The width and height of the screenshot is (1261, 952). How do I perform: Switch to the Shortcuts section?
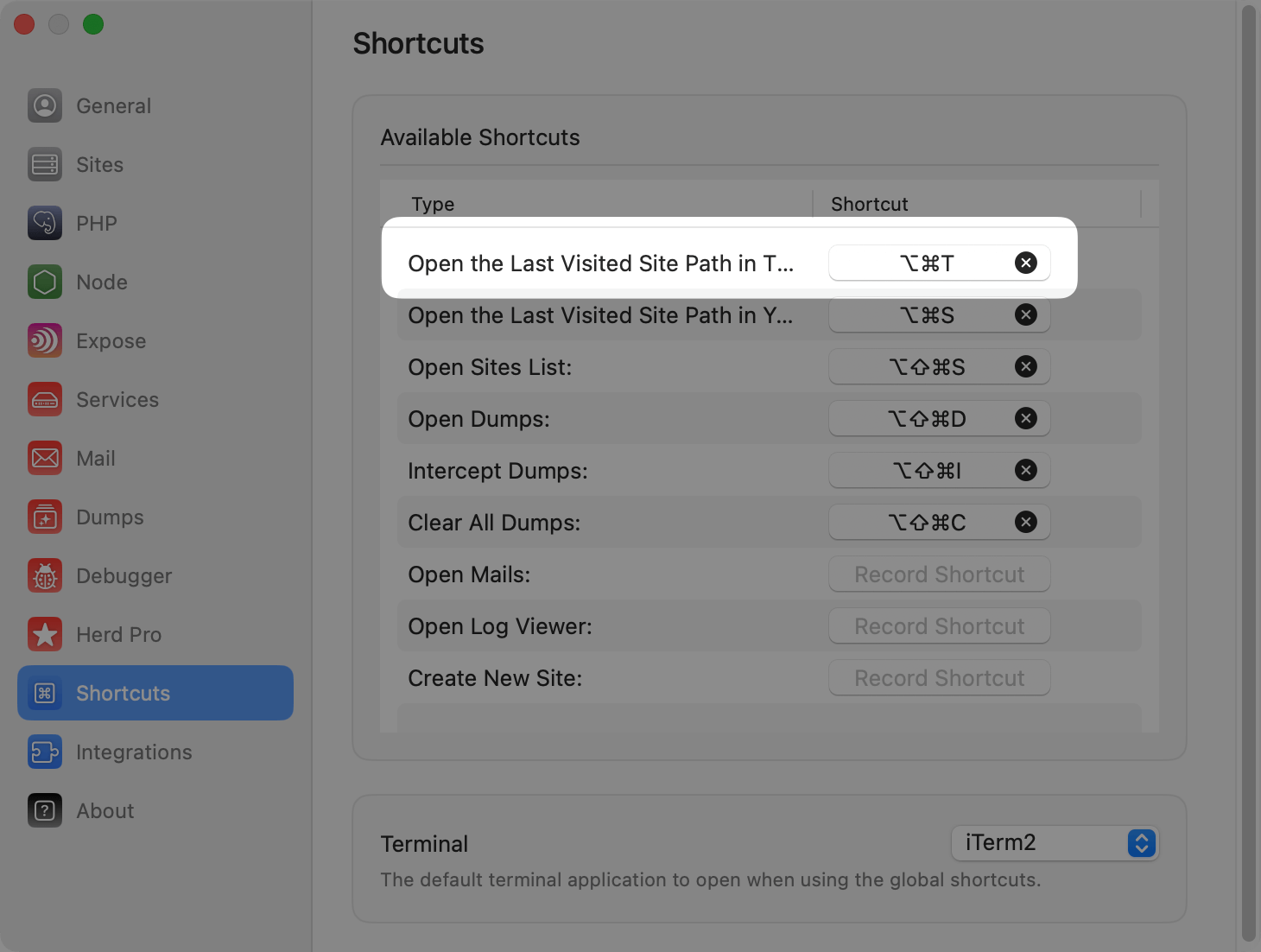point(123,693)
